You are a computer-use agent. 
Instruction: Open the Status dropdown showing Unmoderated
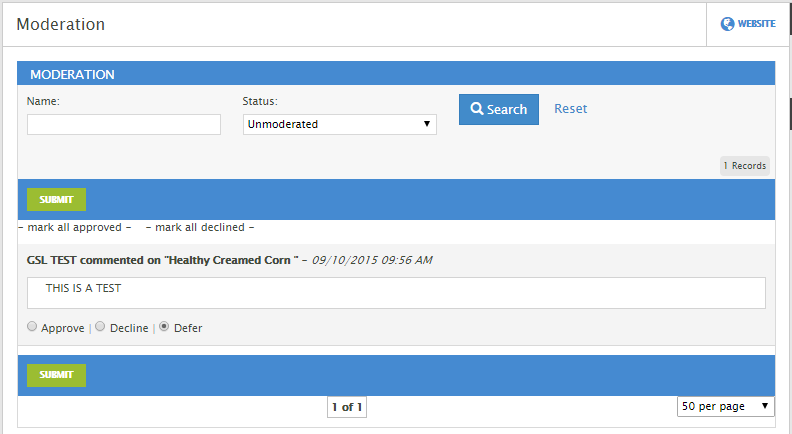point(339,124)
